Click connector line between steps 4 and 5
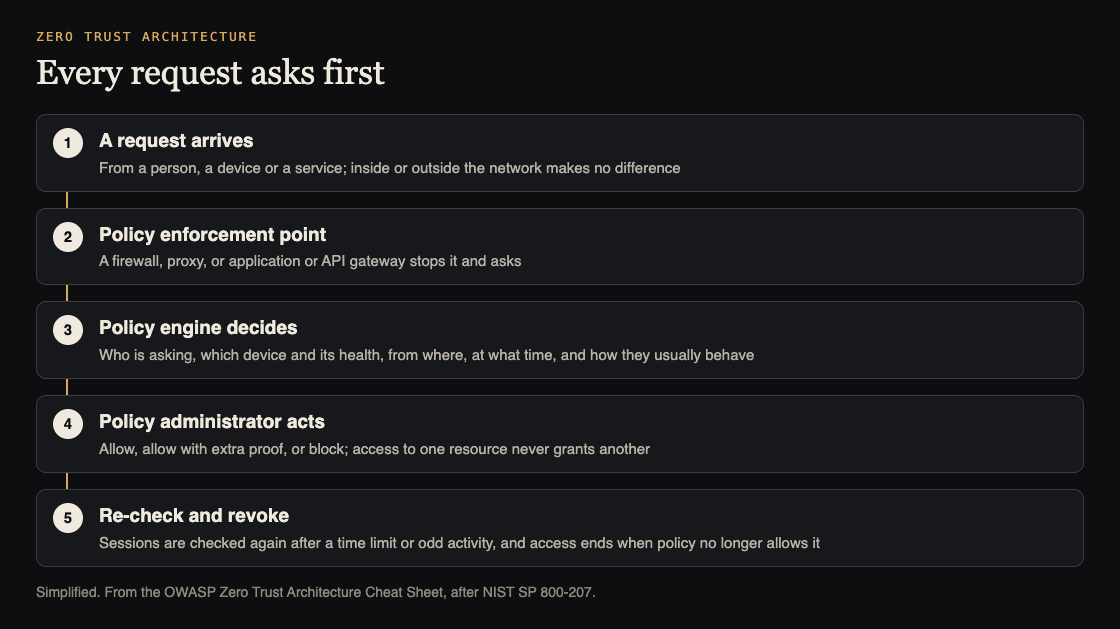The height and width of the screenshot is (629, 1120). tap(67, 481)
